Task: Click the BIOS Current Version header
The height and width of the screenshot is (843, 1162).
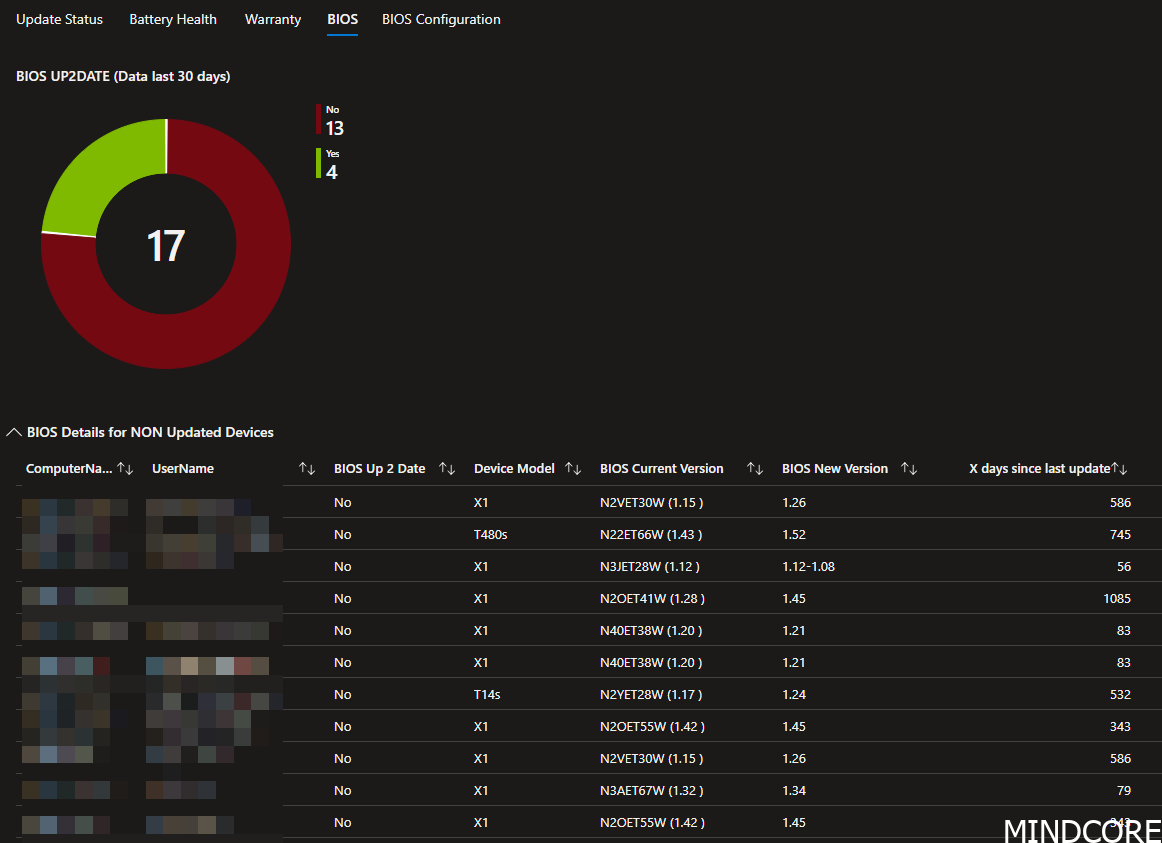Action: pos(662,468)
